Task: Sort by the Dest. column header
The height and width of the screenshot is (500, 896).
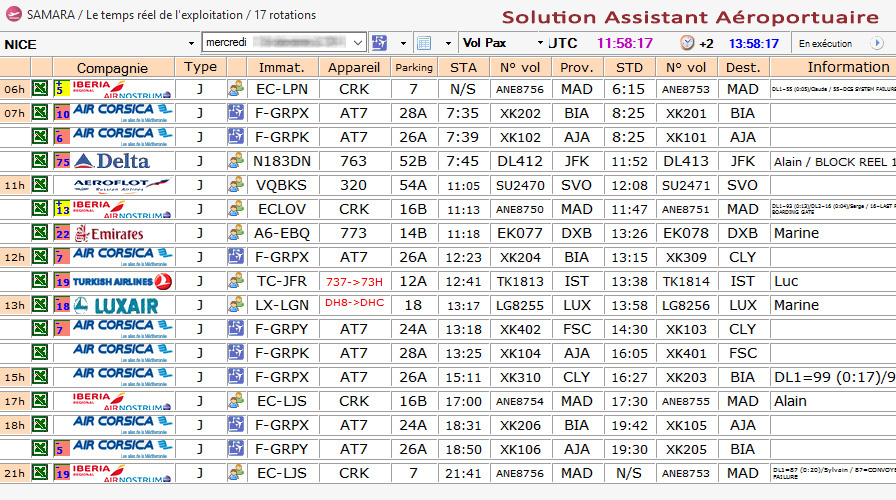Action: tap(743, 67)
